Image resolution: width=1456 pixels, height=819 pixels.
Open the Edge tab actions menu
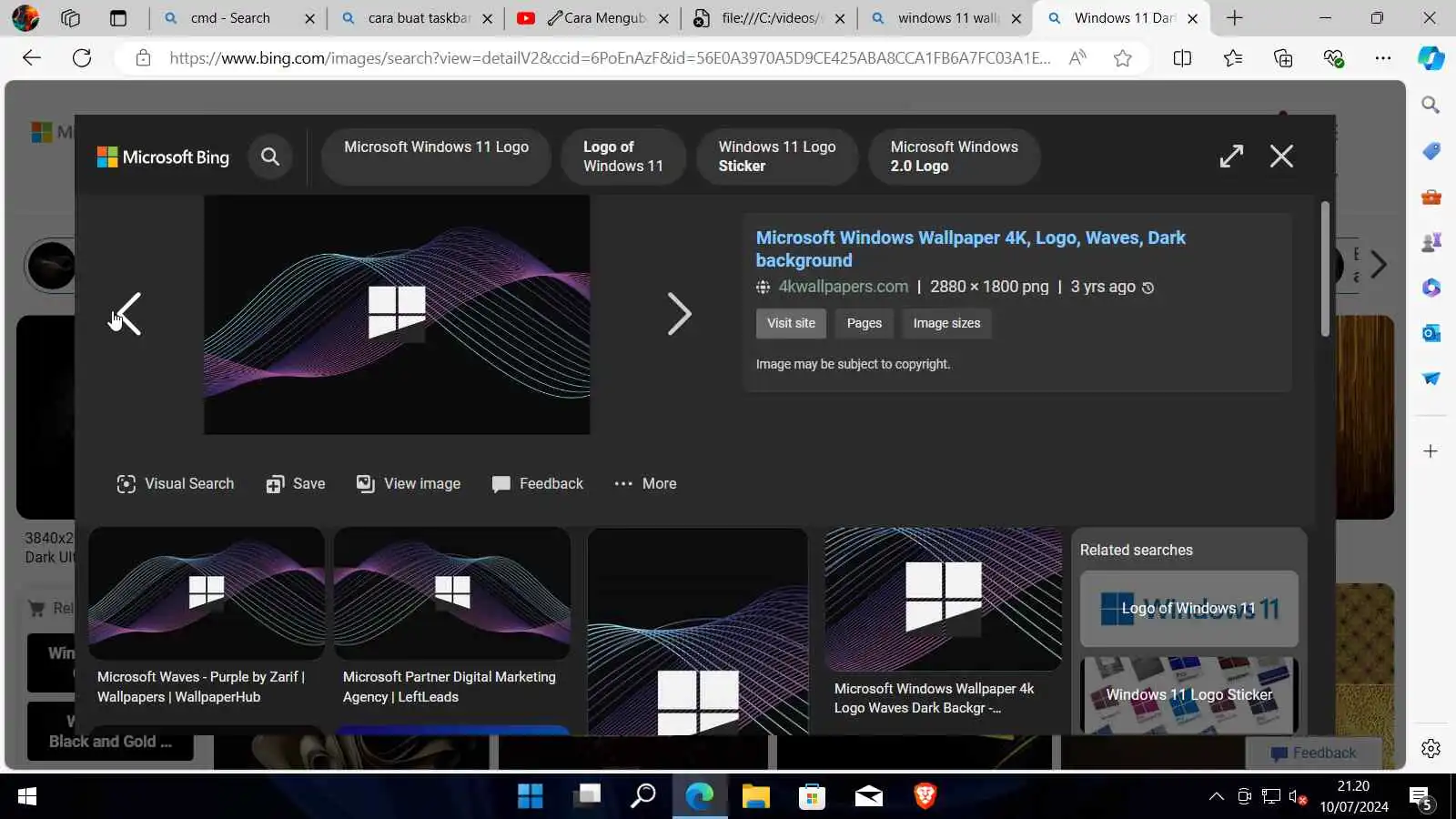point(118,18)
